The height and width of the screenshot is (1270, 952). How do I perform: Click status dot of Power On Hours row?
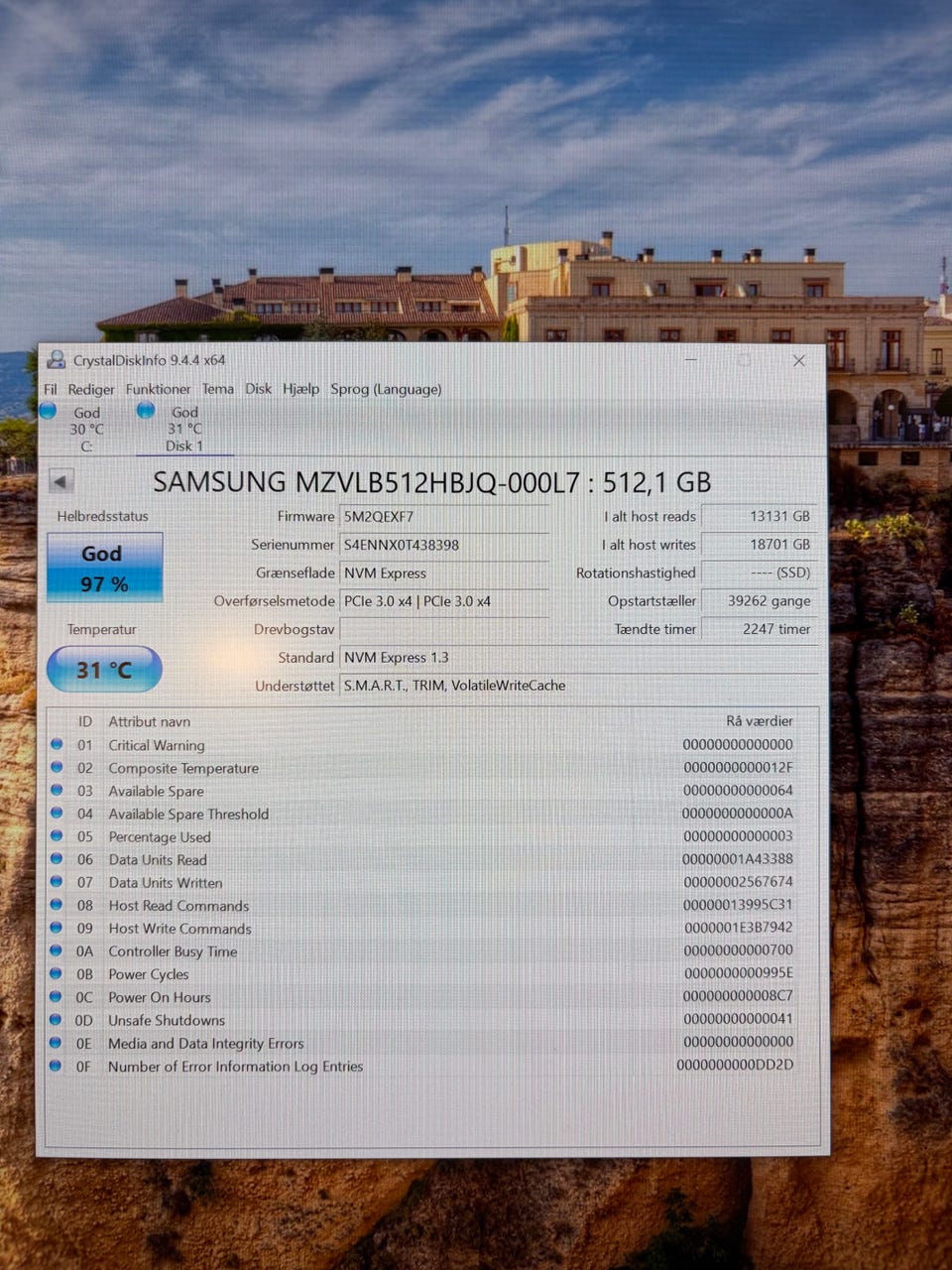tap(57, 996)
